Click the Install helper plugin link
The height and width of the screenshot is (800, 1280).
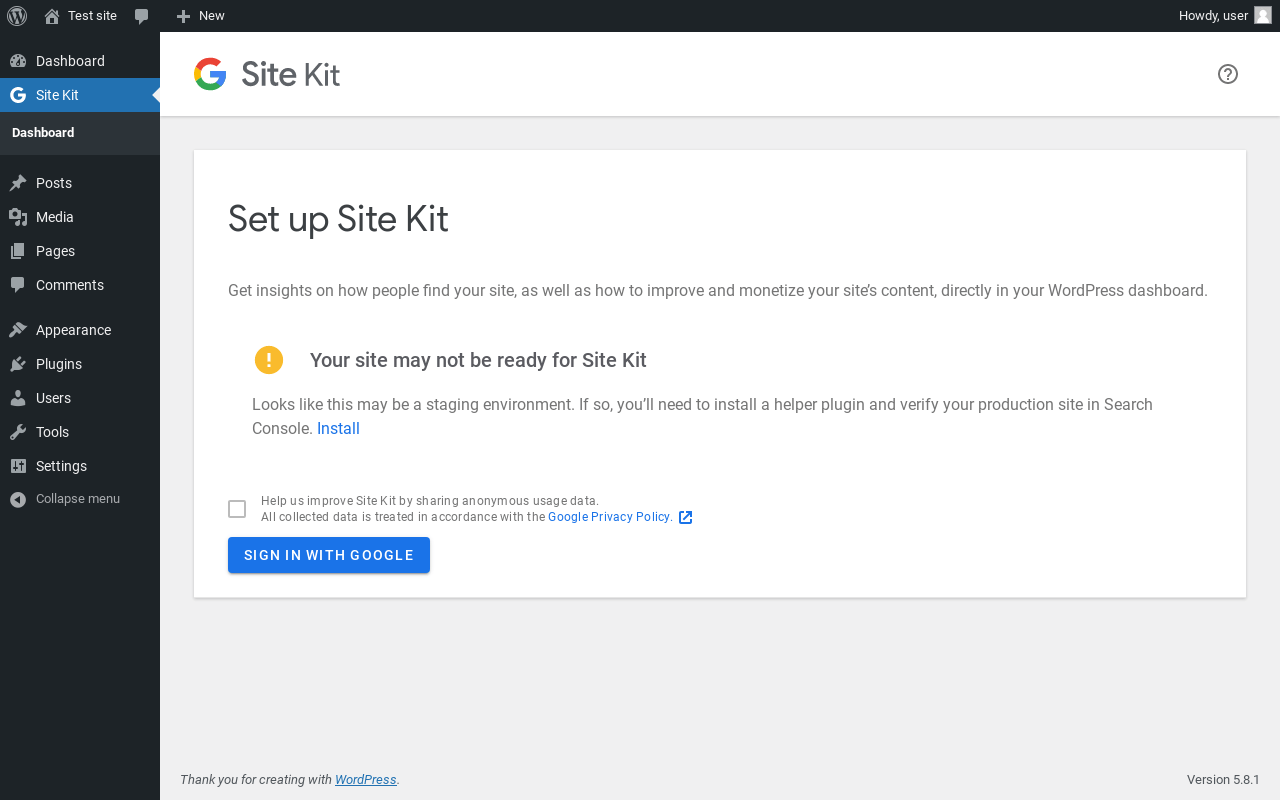point(338,428)
